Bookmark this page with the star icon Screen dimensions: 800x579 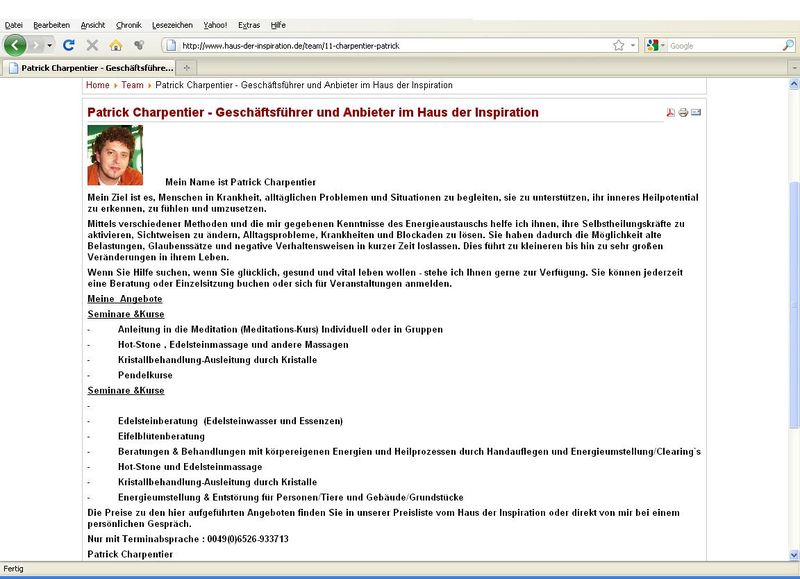click(x=619, y=45)
